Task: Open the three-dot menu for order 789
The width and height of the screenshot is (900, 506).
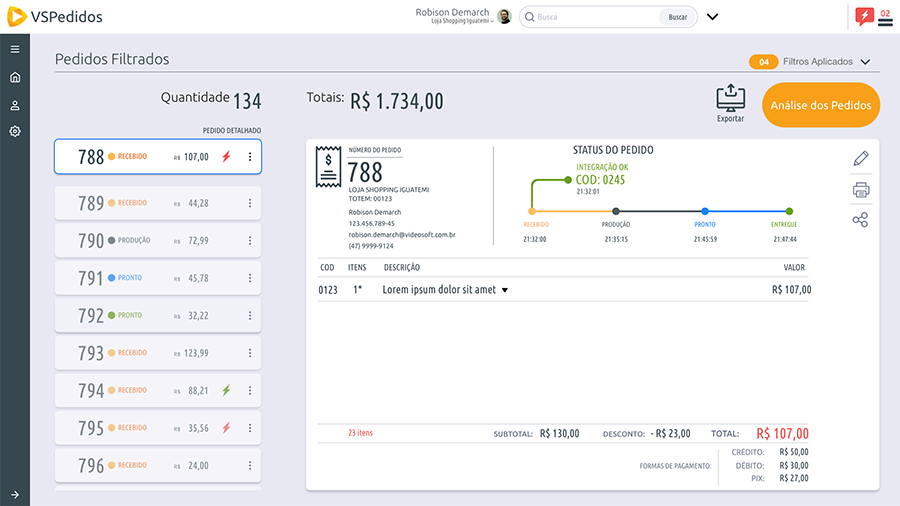Action: click(250, 203)
